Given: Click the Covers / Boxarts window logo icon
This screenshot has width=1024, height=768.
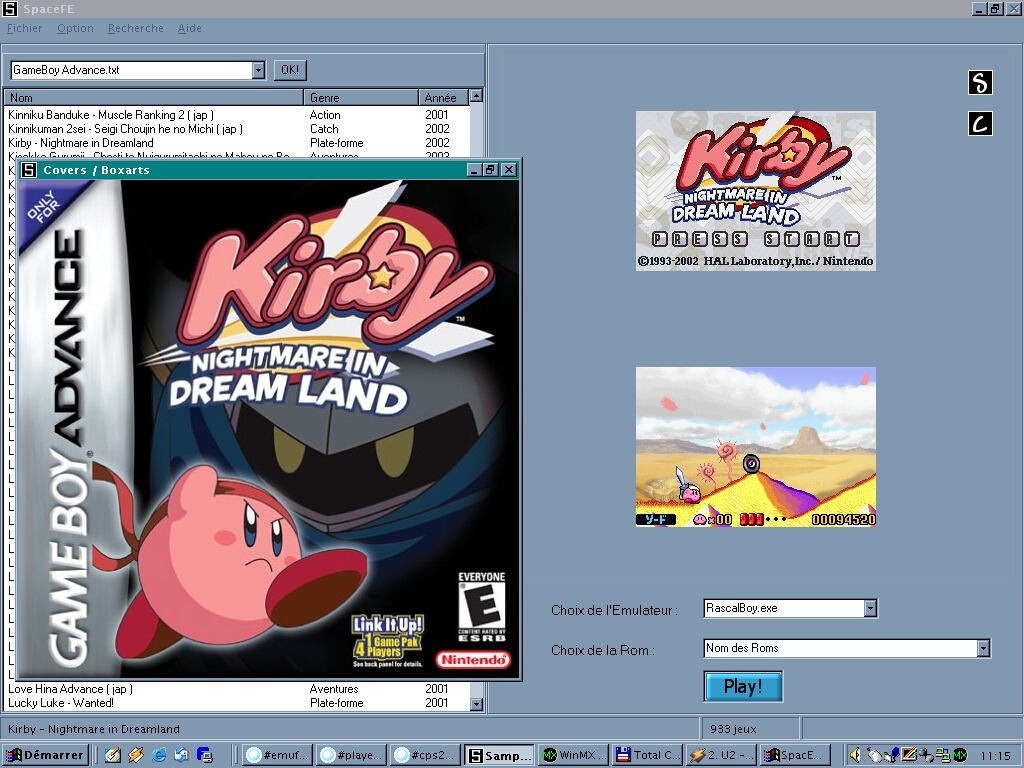Looking at the screenshot, I should click(29, 170).
